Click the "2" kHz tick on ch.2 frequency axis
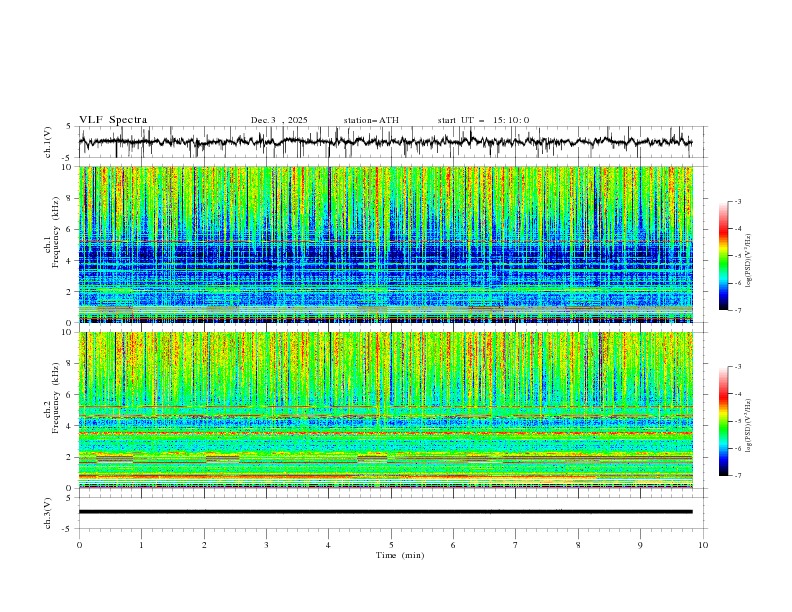The width and height of the screenshot is (792, 612). click(x=70, y=457)
